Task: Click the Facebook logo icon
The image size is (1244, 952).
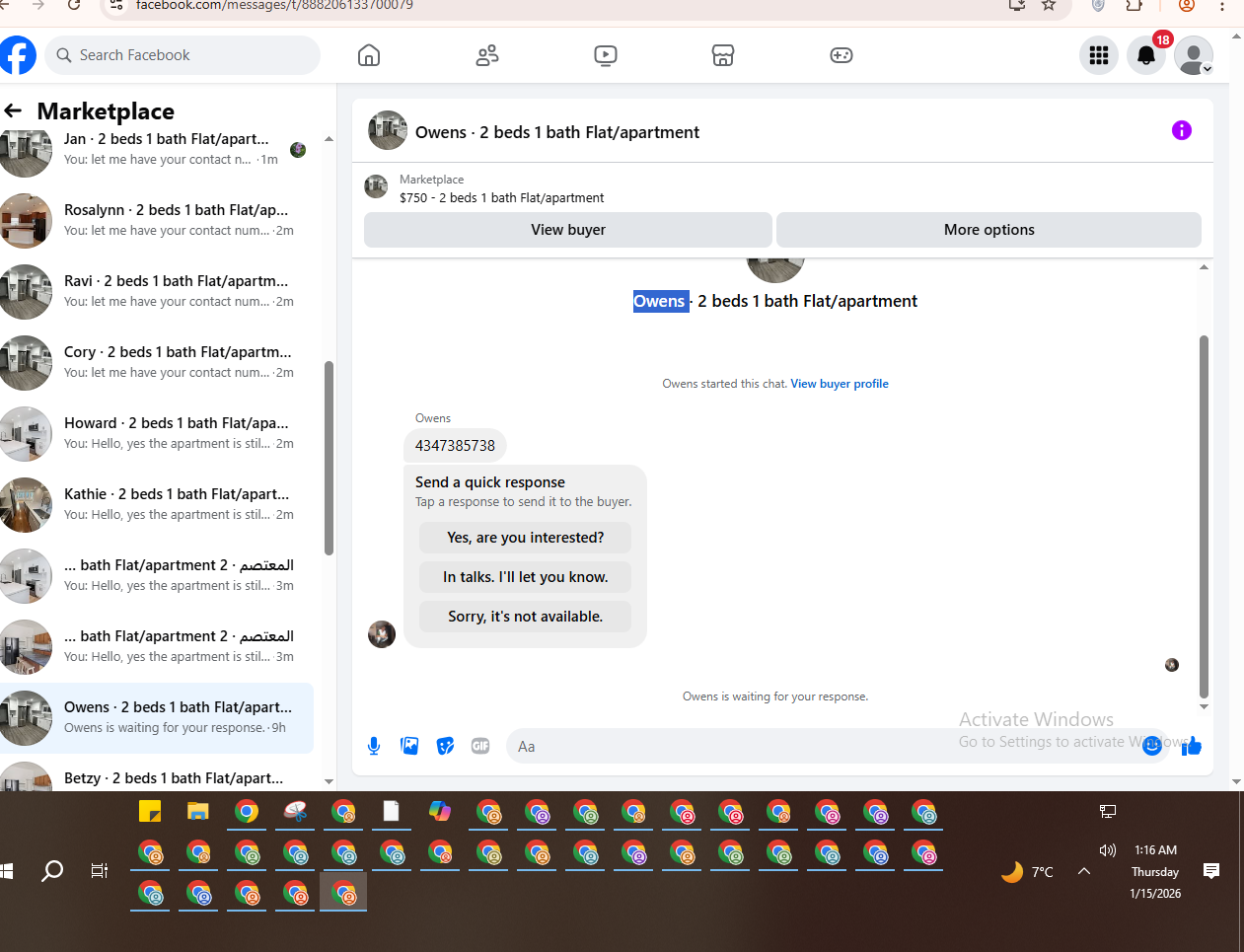Action: (17, 55)
